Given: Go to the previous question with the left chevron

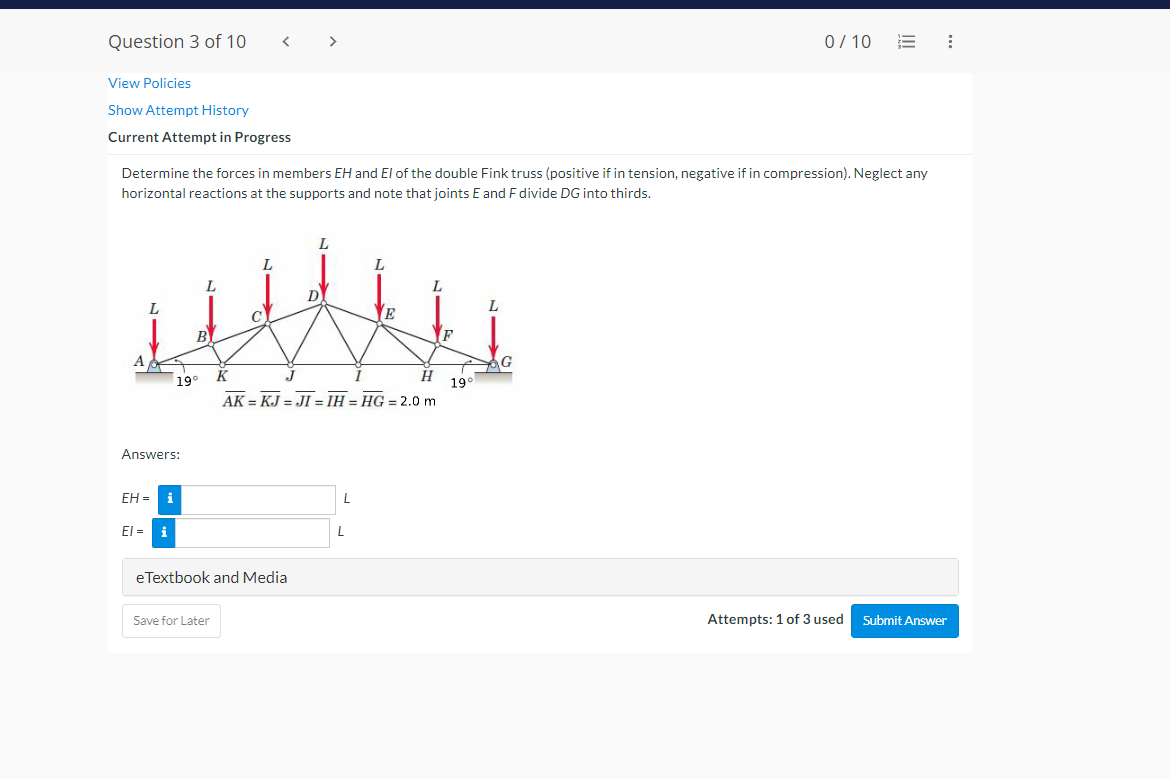Looking at the screenshot, I should (285, 41).
